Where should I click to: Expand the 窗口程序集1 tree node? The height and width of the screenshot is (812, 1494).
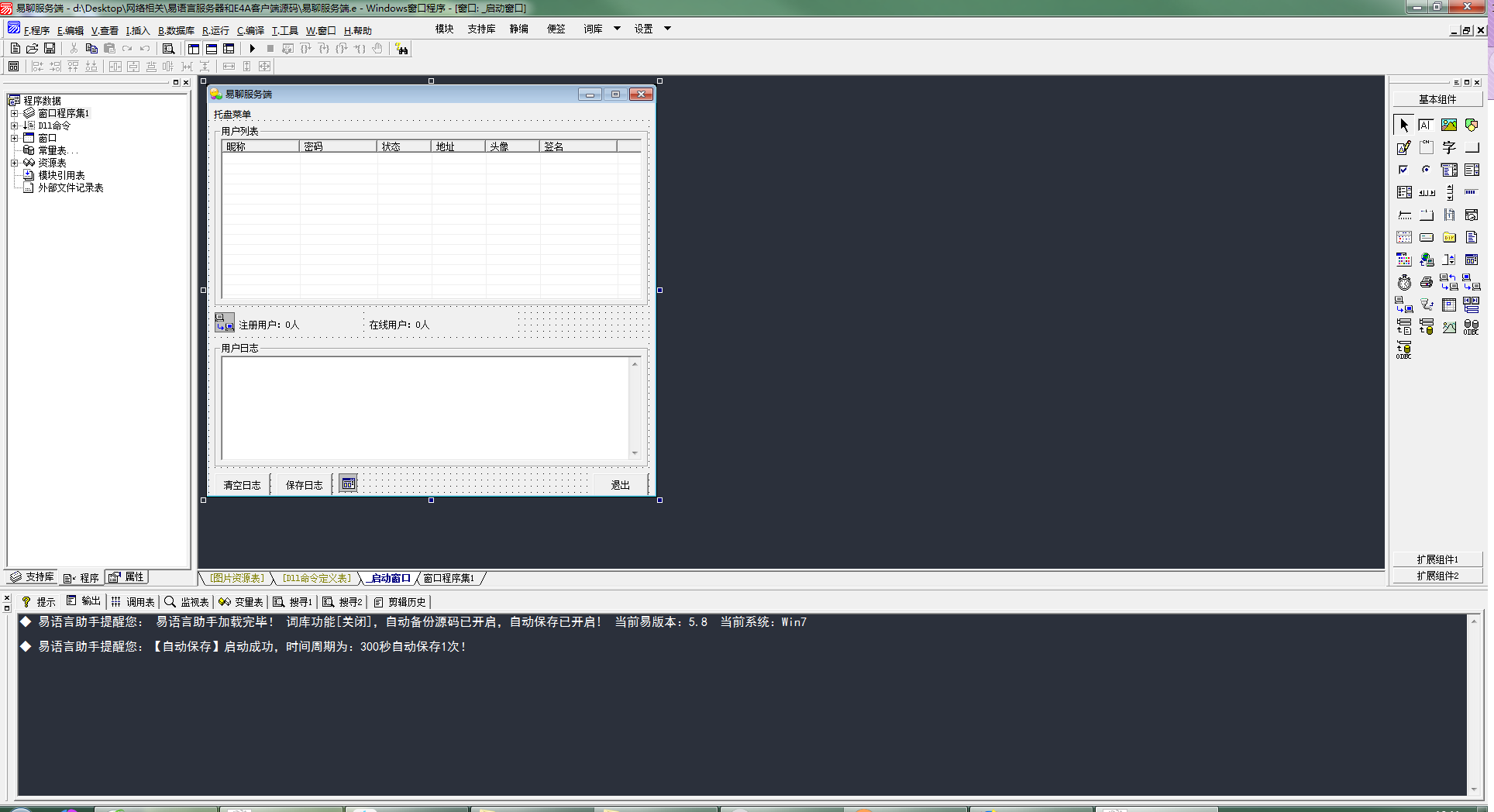pos(14,113)
